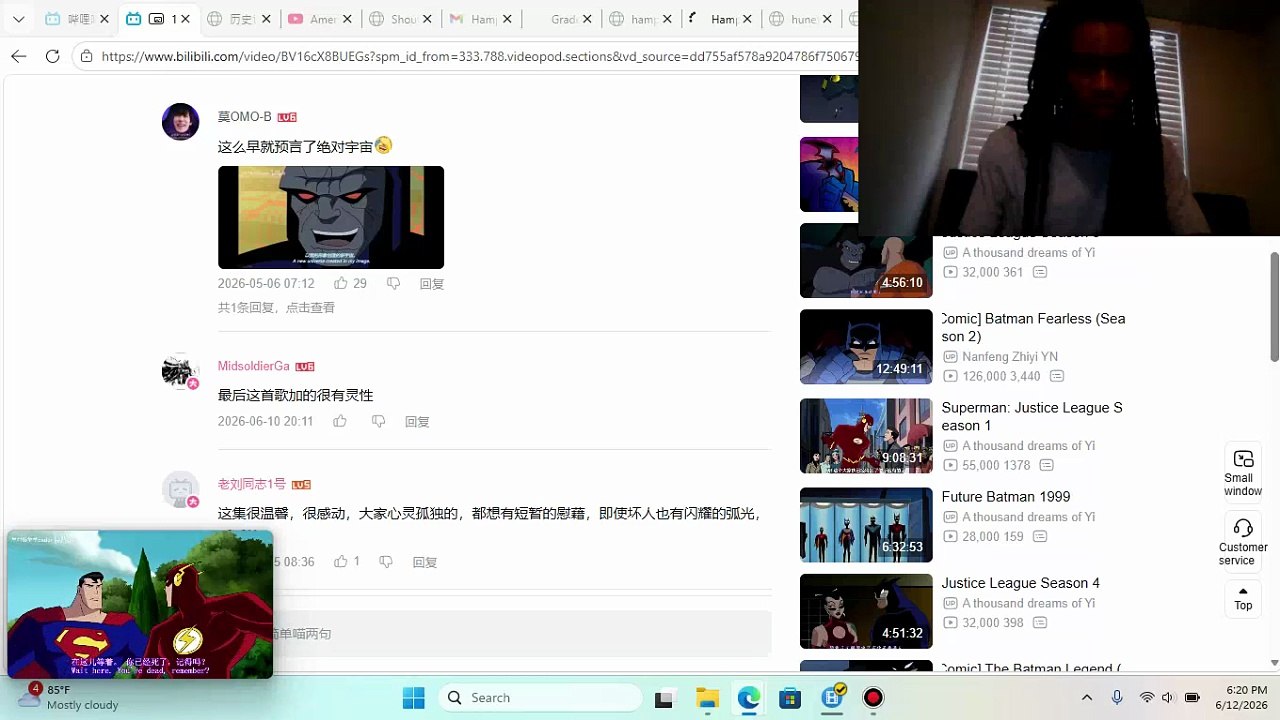Reload the bilibili page
The image size is (1280, 720).
53,56
